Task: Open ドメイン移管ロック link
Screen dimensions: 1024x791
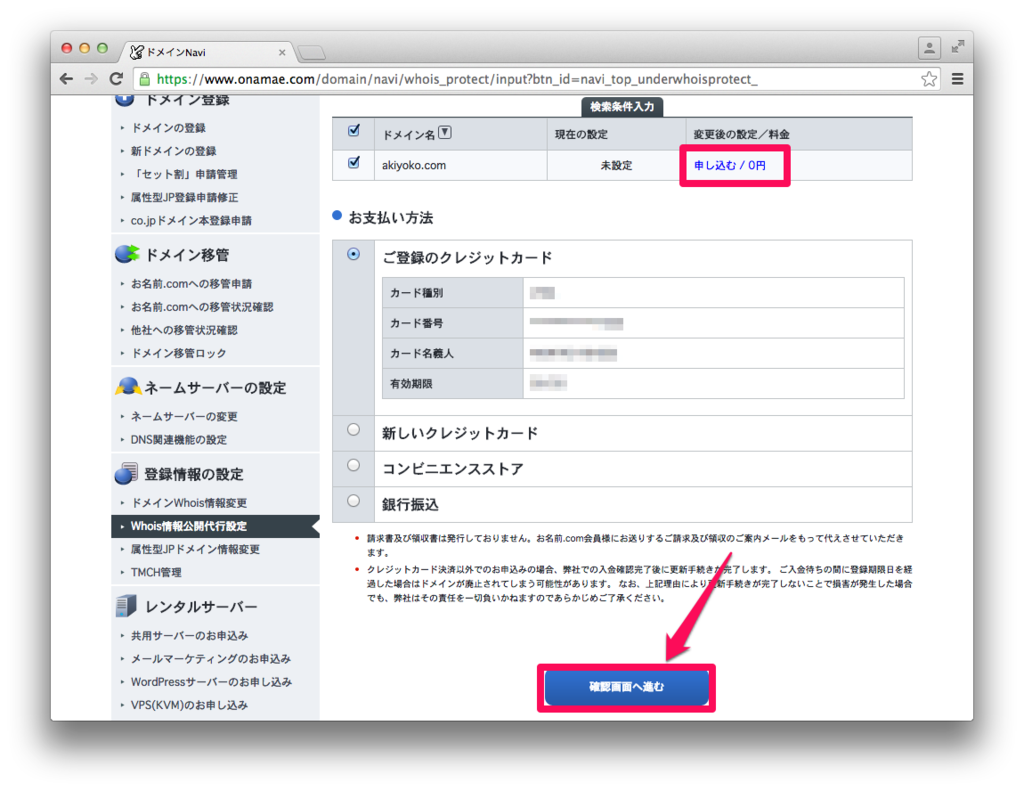Action: click(x=179, y=353)
